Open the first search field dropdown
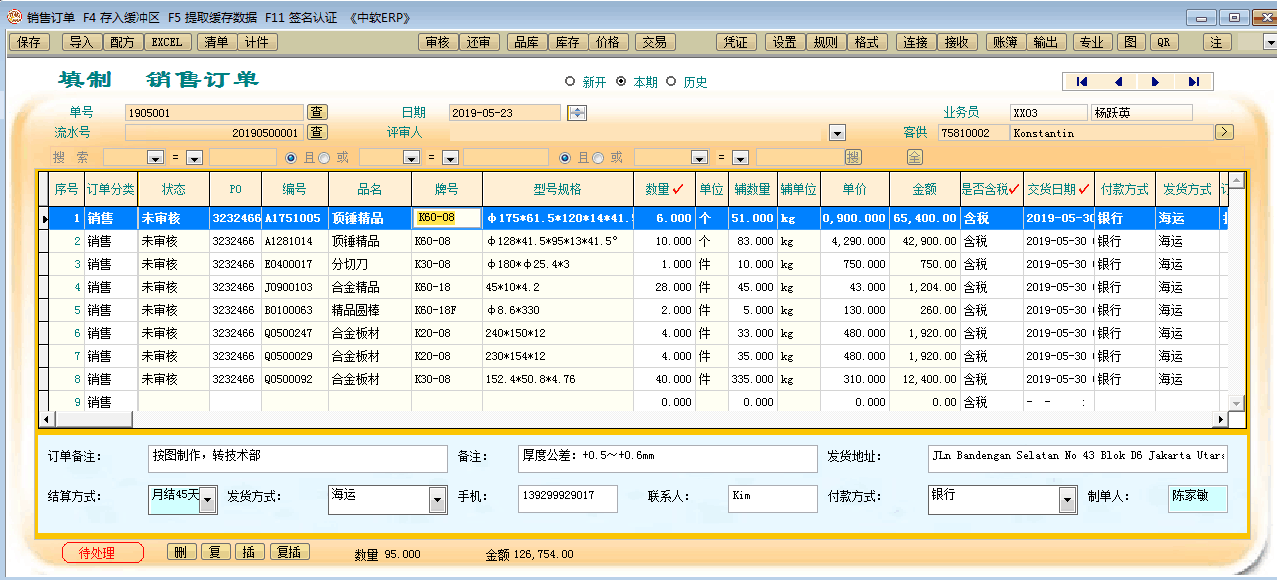Viewport: 1277px width, 580px height. 155,158
